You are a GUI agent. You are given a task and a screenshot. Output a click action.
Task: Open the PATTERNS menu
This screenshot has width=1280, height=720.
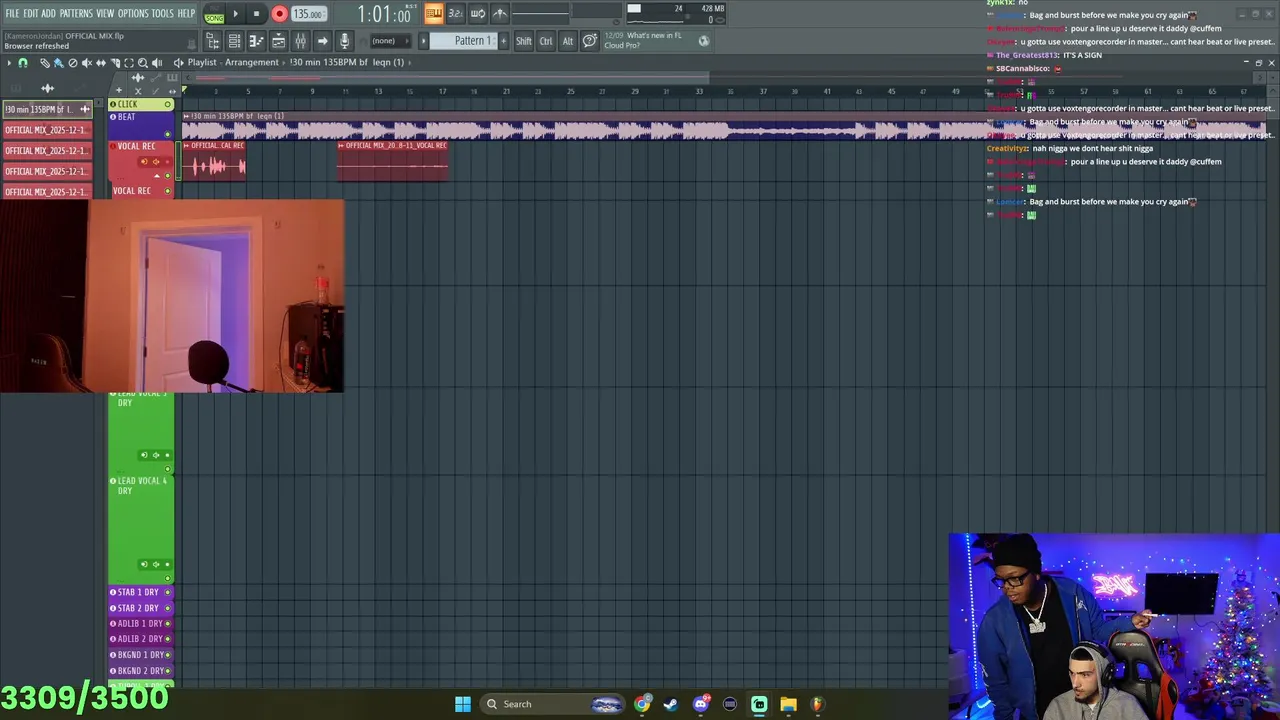click(76, 13)
